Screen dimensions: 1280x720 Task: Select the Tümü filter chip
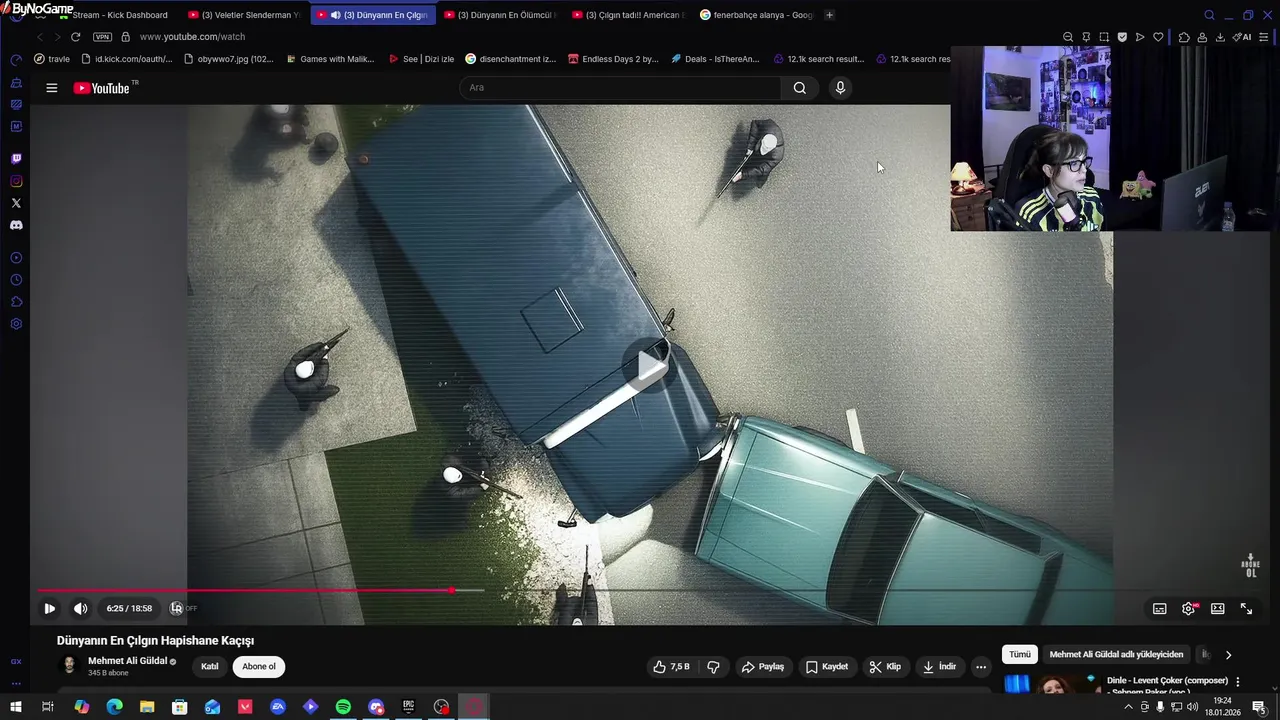pos(1020,655)
